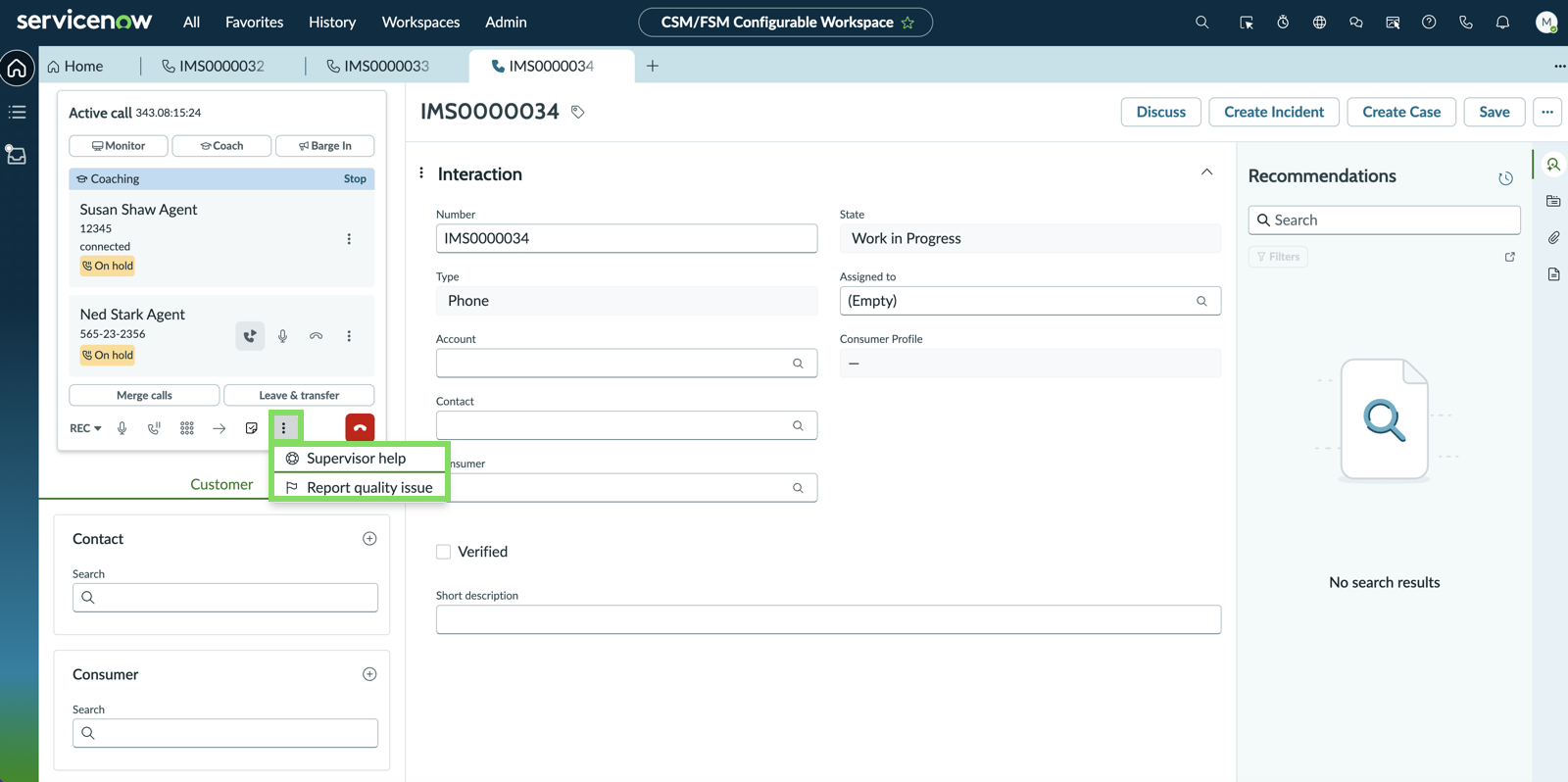Open the chat bubbles icon in header
Viewport: 1568px width, 782px height.
(x=1356, y=22)
